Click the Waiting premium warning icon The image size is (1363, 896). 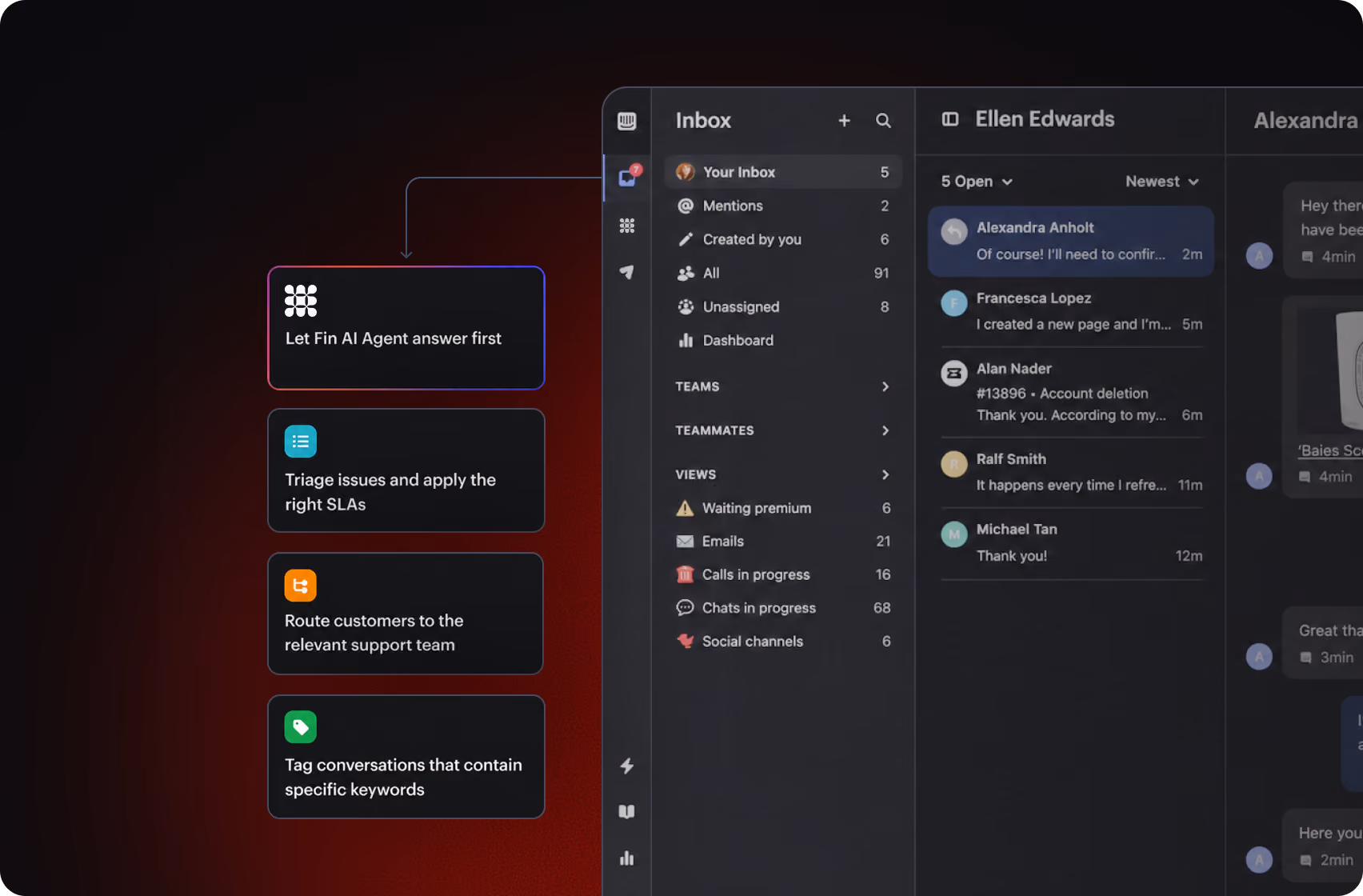click(685, 508)
